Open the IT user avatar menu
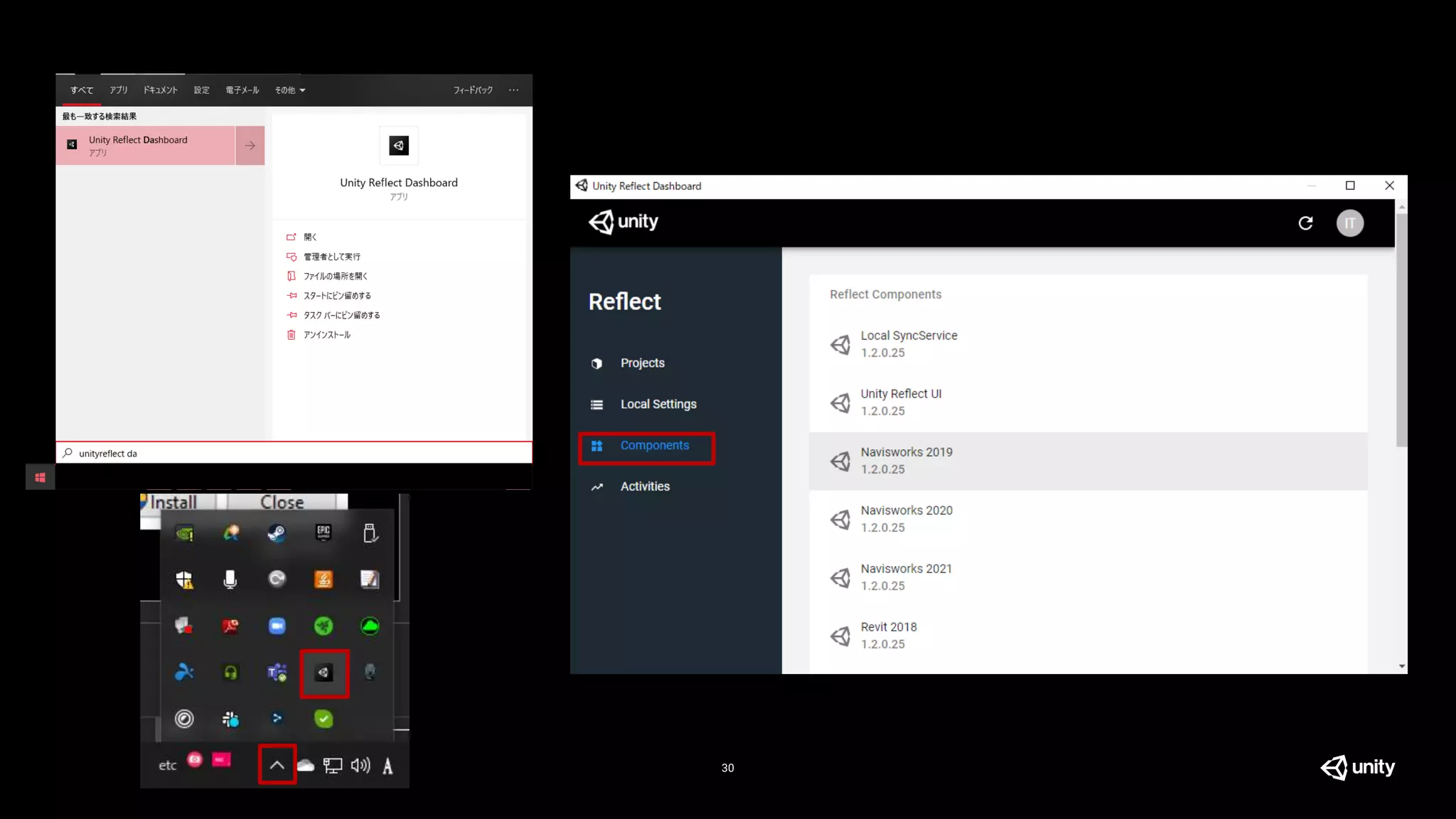1456x819 pixels. pyautogui.click(x=1349, y=223)
